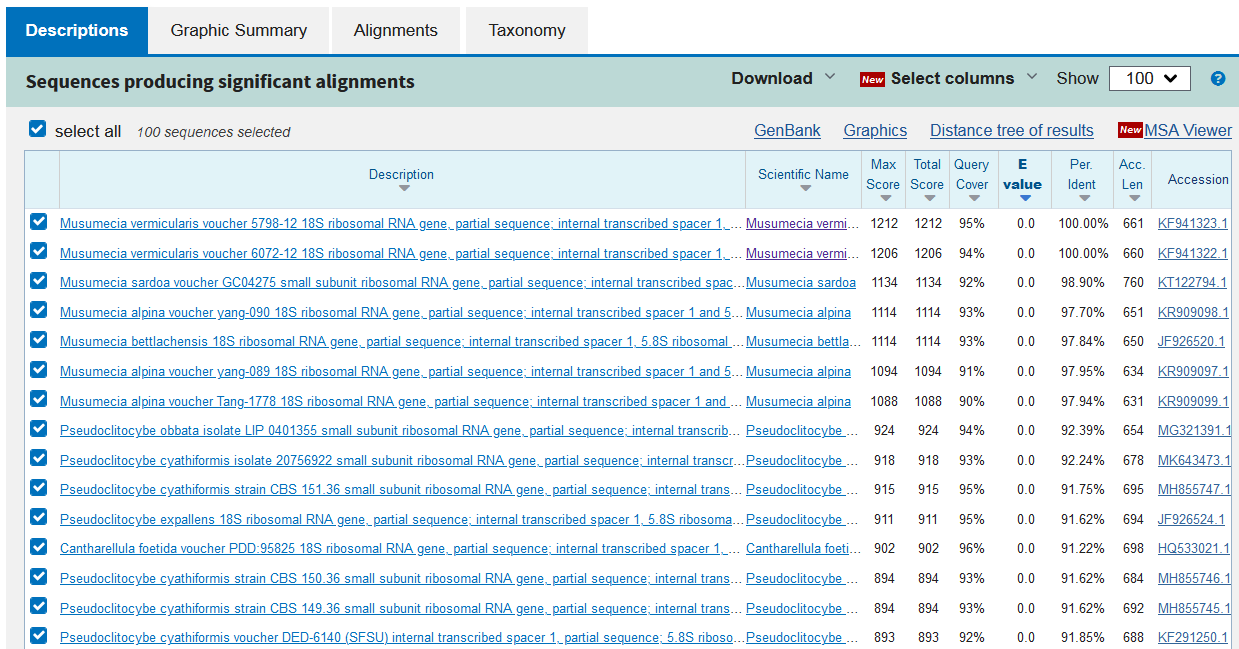Open the MSA Viewer link

click(x=1187, y=131)
